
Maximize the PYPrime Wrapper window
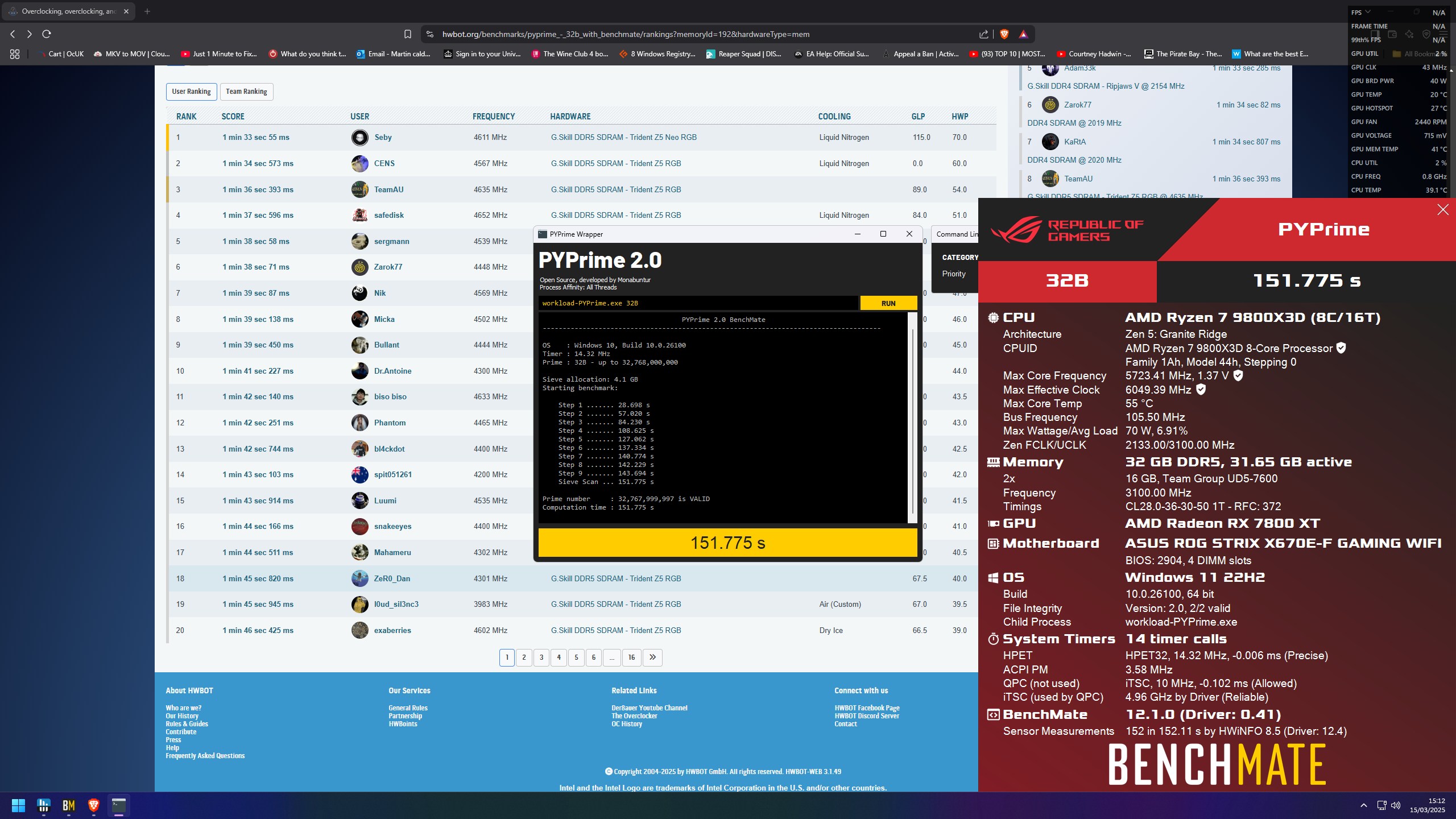point(883,234)
